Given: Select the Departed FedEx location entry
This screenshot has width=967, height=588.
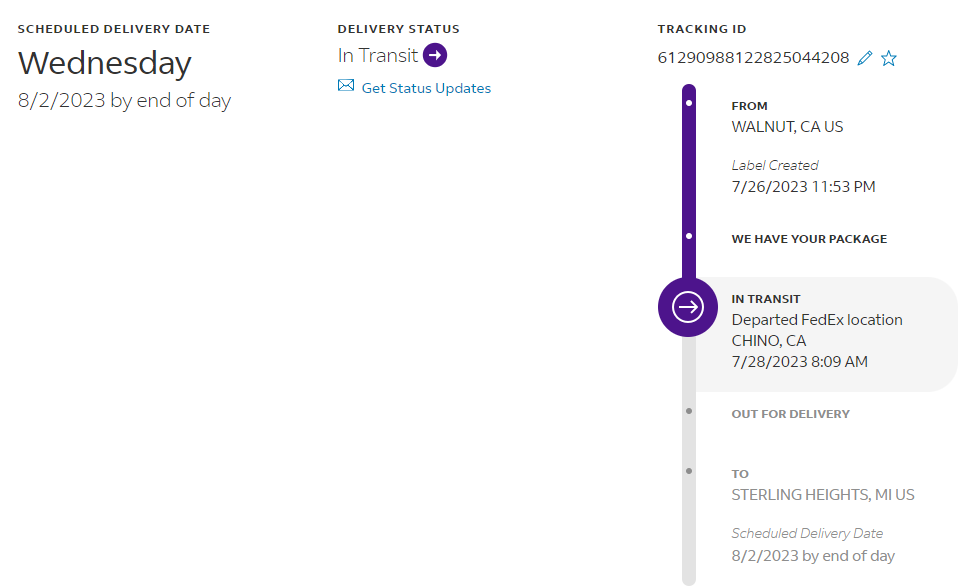Looking at the screenshot, I should (816, 320).
